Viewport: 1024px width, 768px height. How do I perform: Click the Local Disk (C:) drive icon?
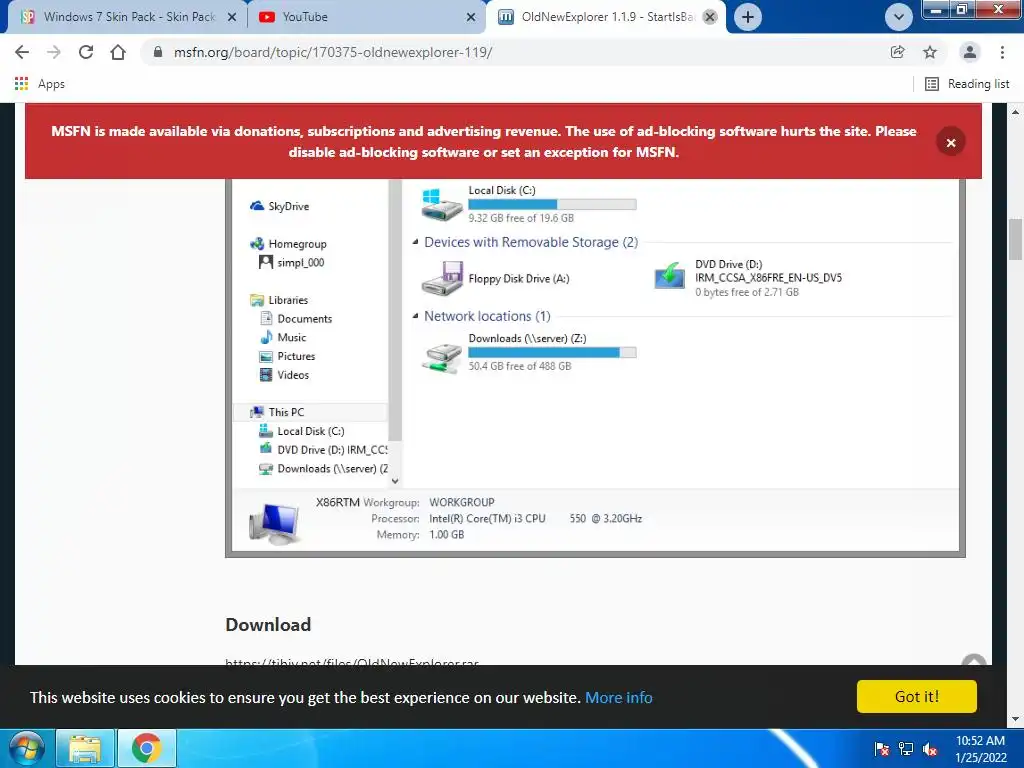coord(441,204)
